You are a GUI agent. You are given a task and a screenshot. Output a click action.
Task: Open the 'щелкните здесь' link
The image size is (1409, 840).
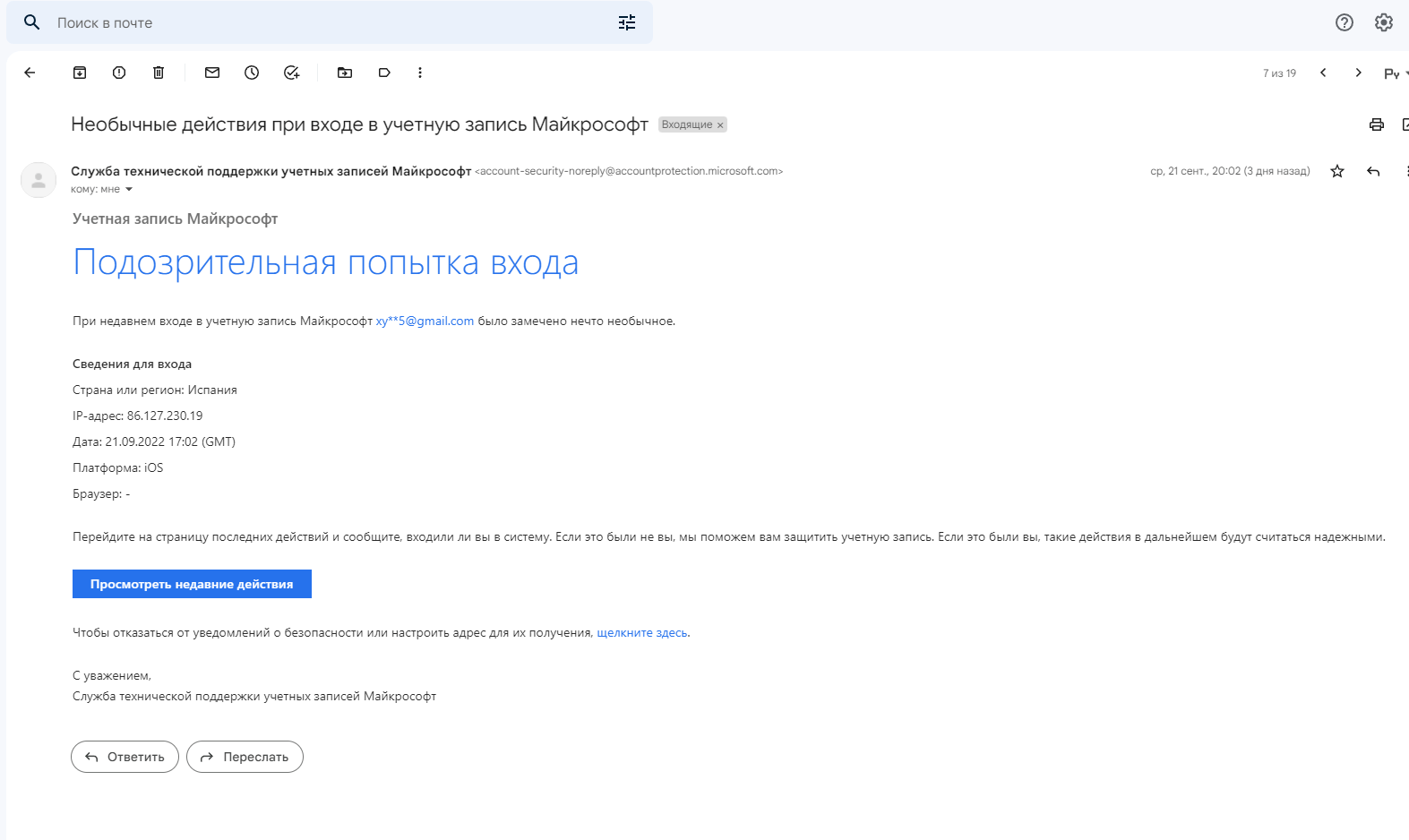click(x=642, y=632)
